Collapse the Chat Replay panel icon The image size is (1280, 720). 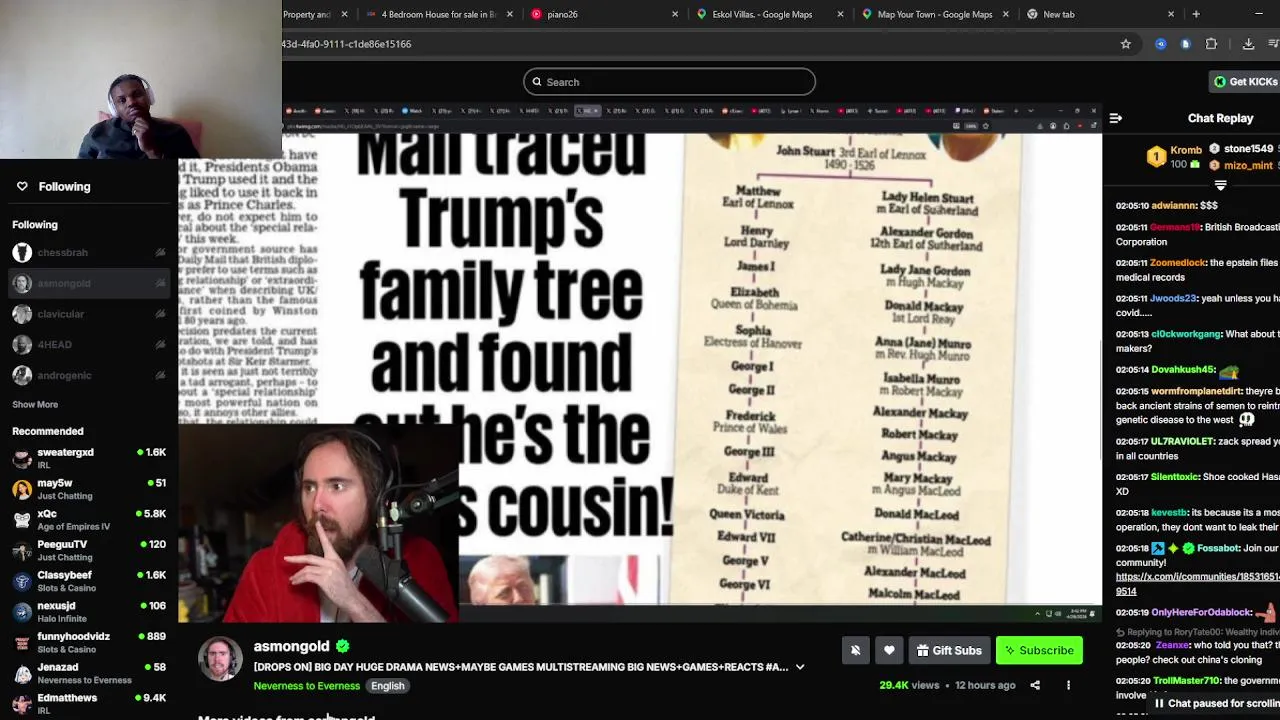[1116, 118]
